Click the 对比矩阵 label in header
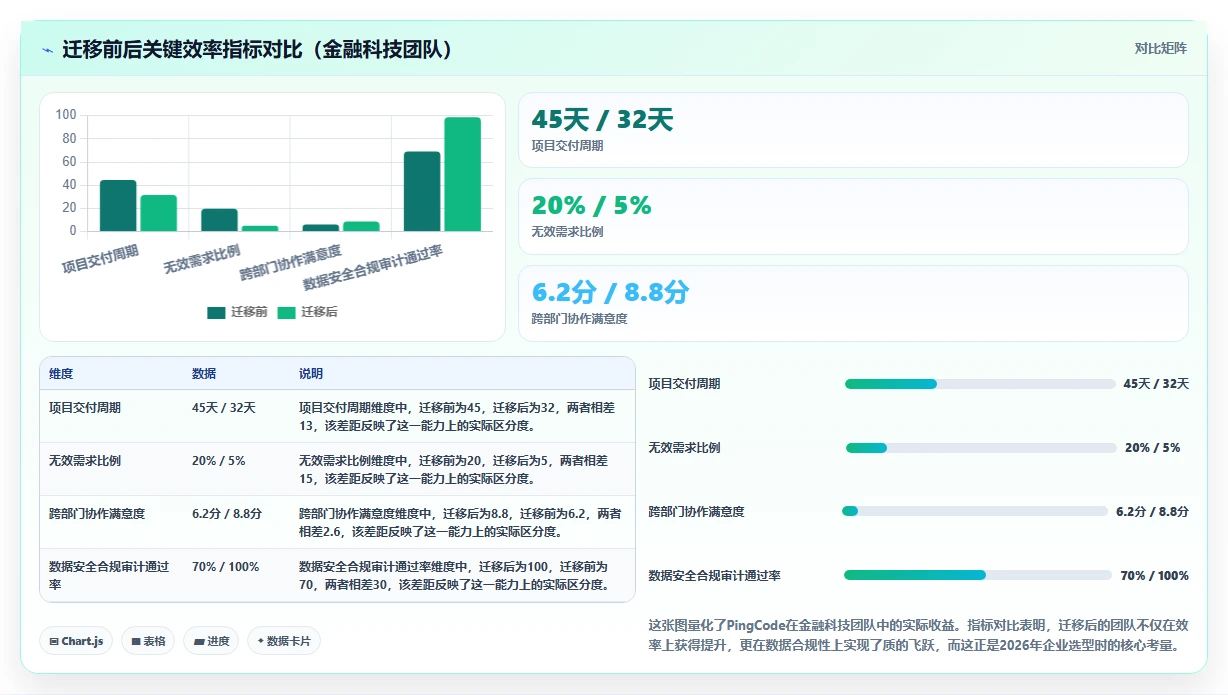The width and height of the screenshot is (1228, 695). coord(1161,48)
